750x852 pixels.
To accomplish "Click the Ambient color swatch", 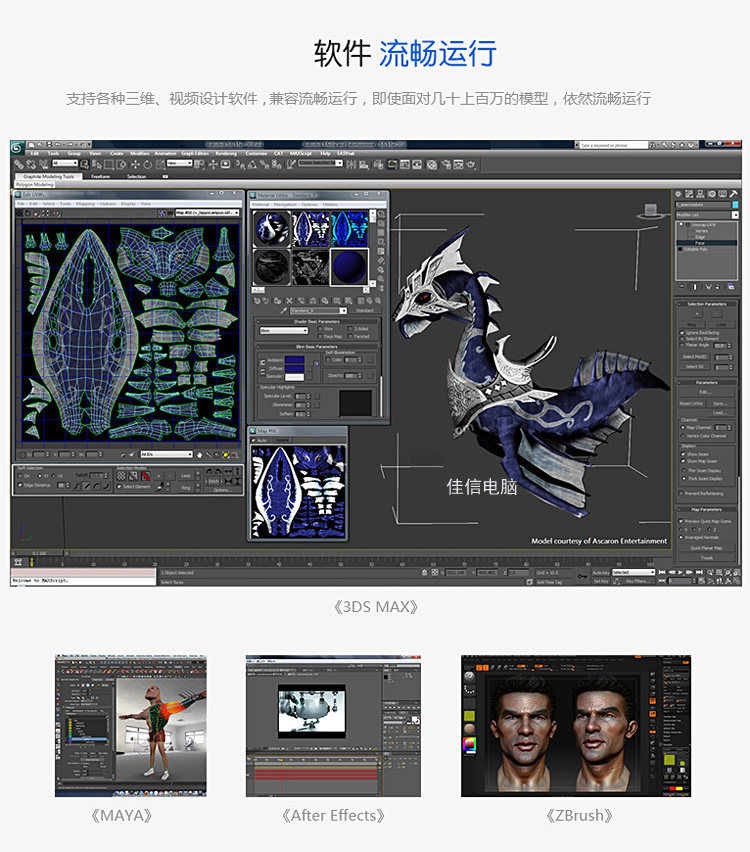I will pyautogui.click(x=294, y=360).
